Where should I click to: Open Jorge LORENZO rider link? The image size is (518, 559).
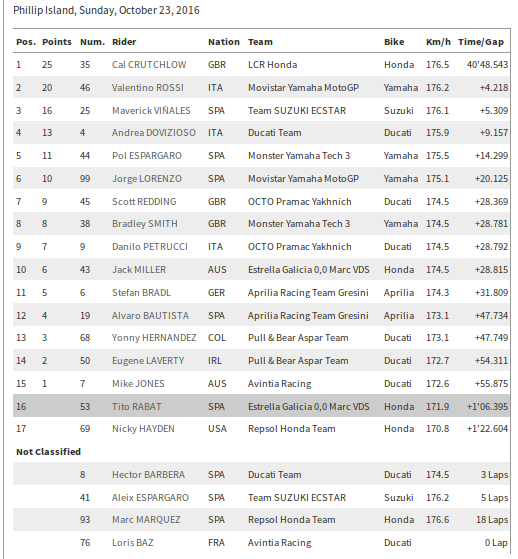[x=147, y=179]
